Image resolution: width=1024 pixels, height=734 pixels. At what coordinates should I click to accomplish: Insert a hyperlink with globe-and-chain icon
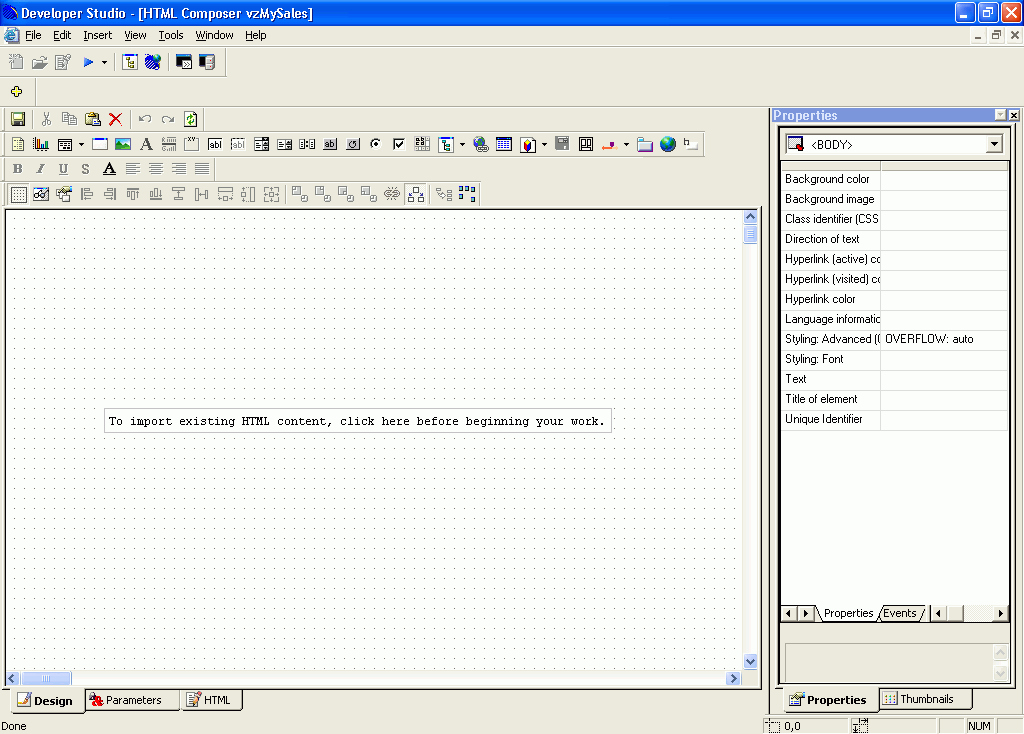click(481, 144)
